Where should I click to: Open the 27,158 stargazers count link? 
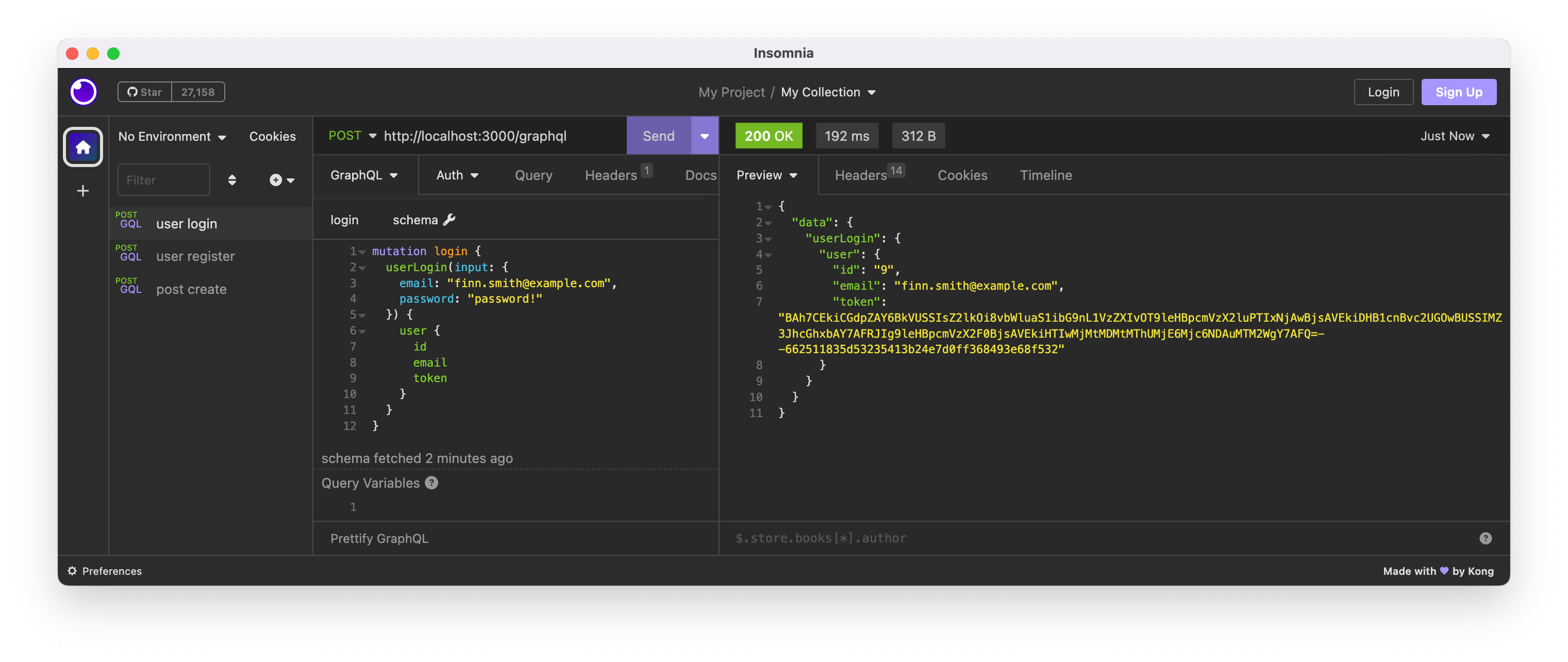tap(198, 92)
